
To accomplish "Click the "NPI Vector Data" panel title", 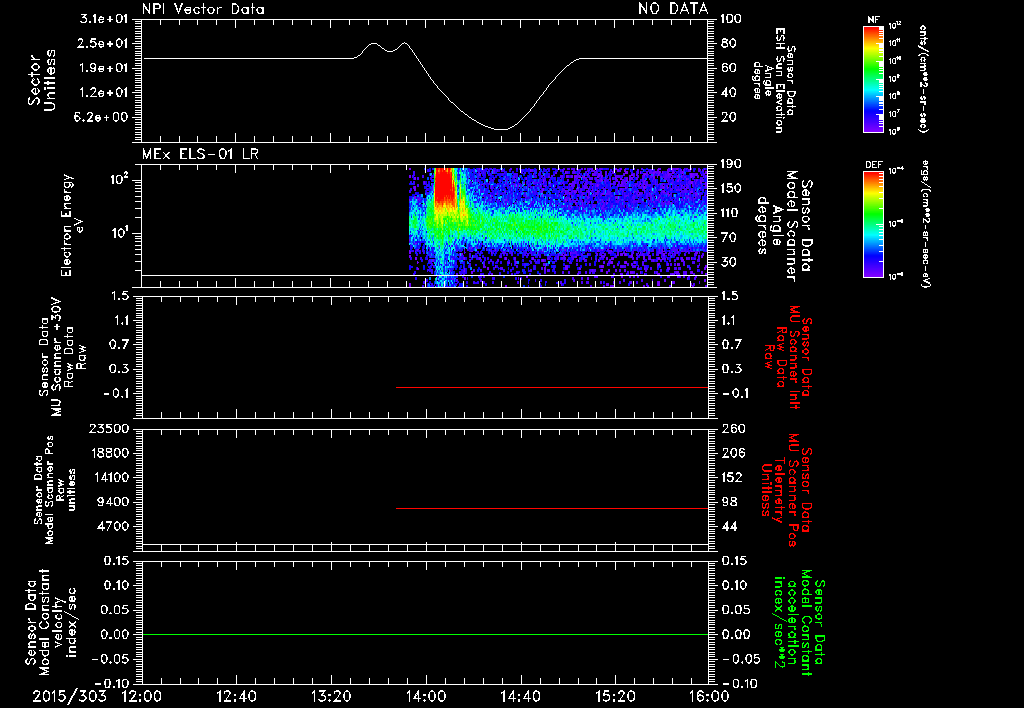I will point(204,9).
